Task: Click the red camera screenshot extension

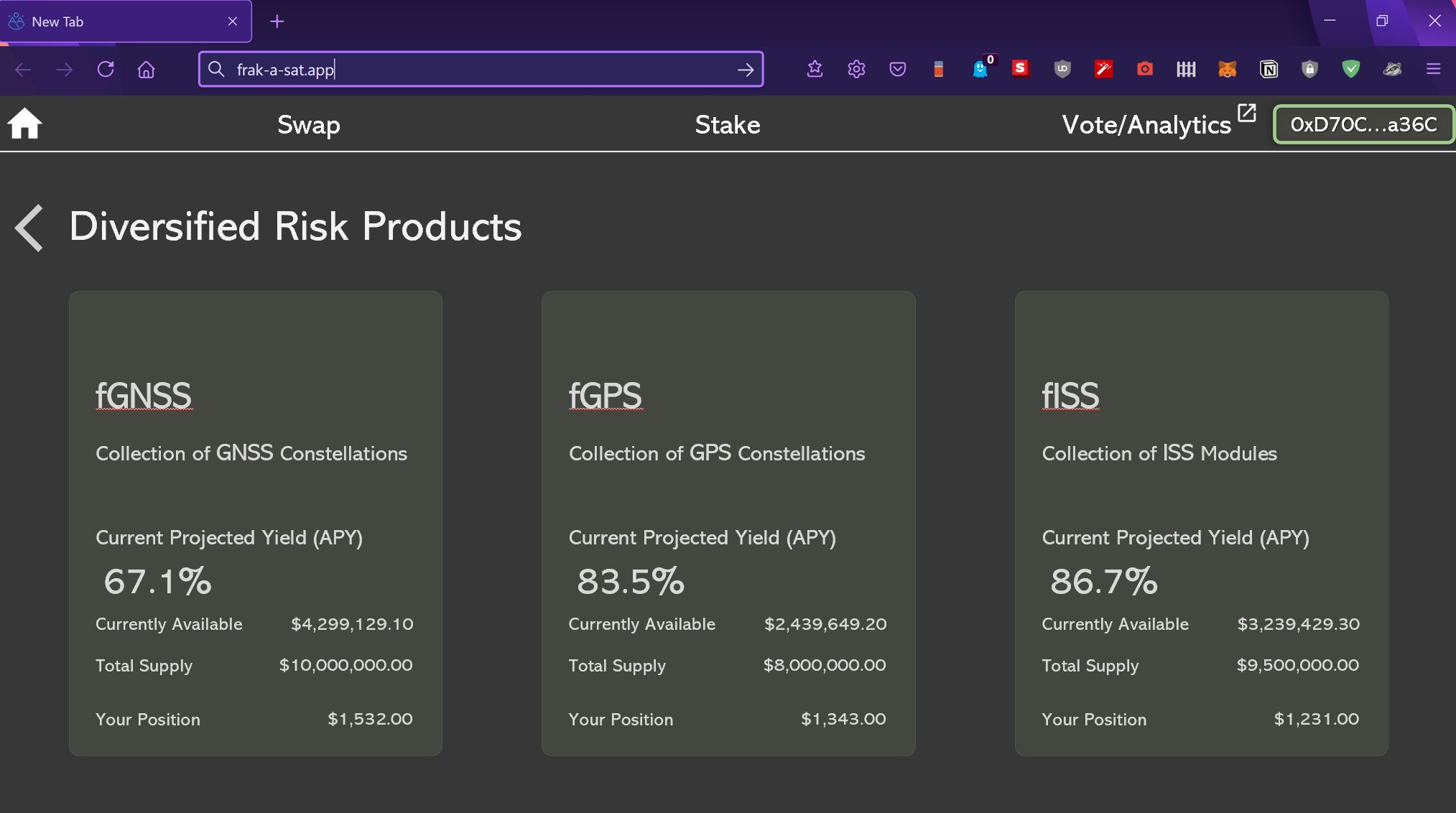Action: coord(1145,69)
